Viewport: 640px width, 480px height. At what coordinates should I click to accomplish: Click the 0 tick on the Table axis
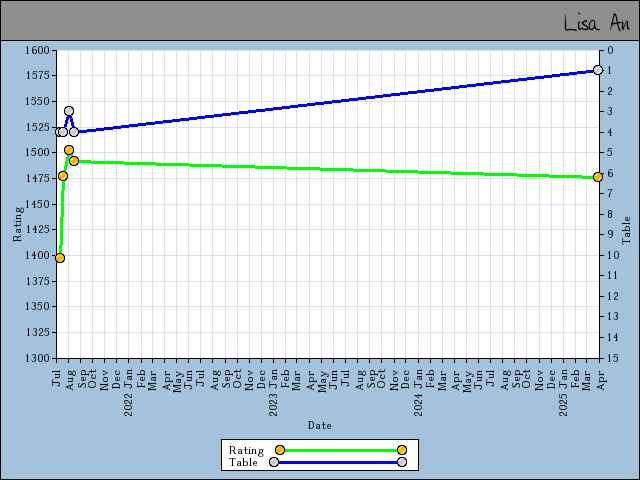(610, 51)
